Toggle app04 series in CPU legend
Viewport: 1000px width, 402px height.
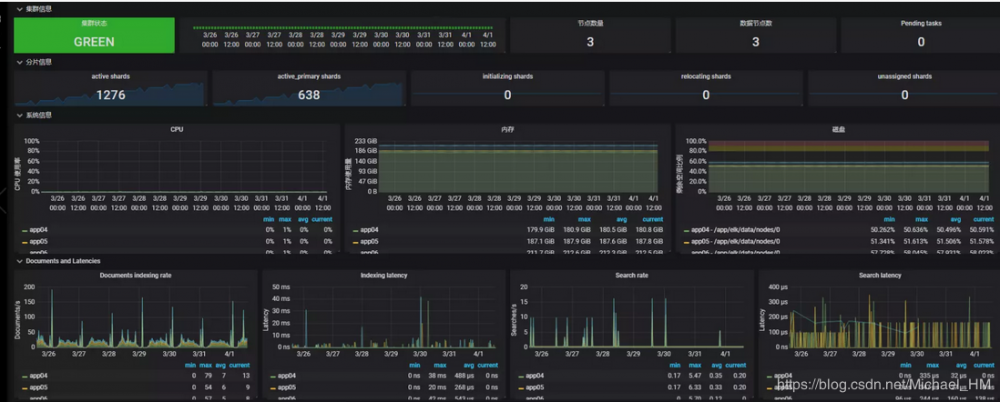click(39, 229)
